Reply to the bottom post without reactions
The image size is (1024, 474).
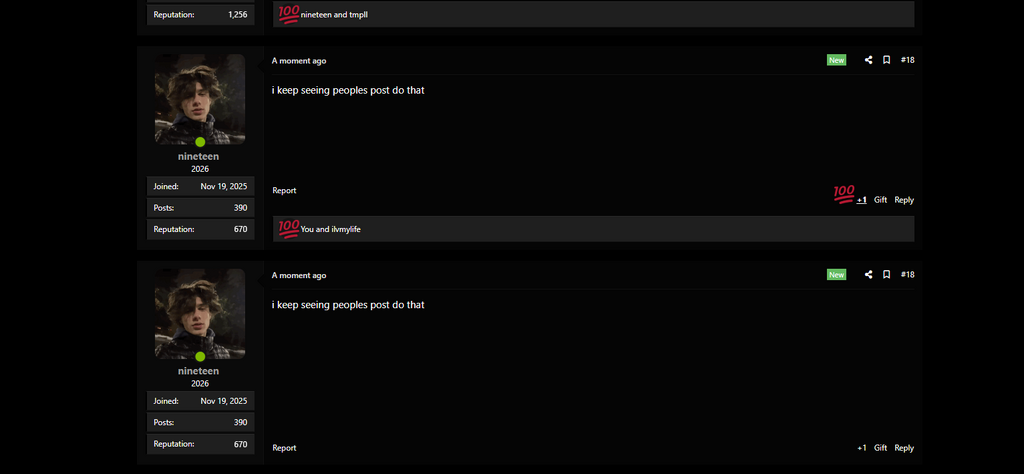point(904,448)
